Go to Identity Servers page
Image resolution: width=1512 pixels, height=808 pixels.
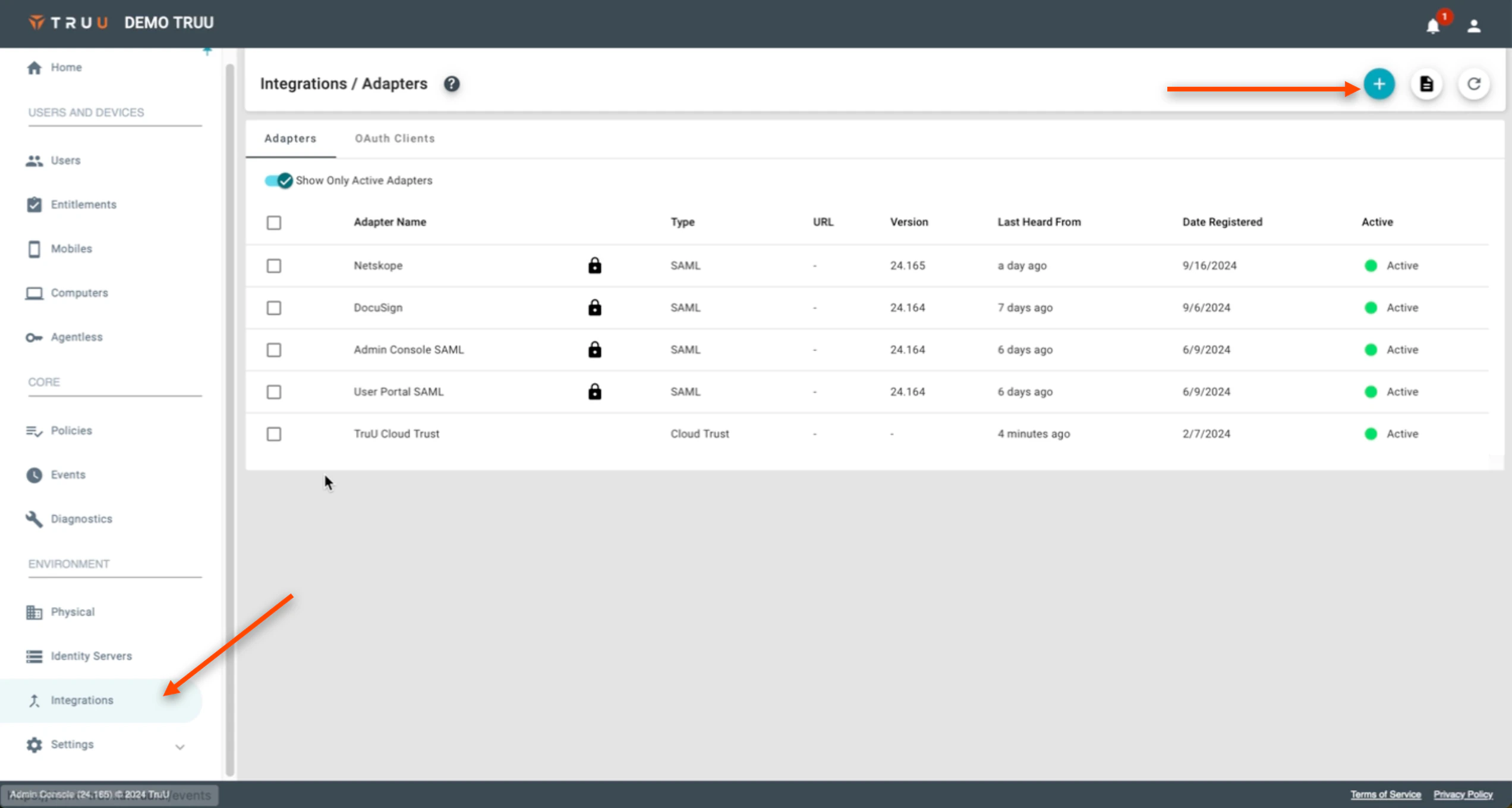pyautogui.click(x=91, y=656)
